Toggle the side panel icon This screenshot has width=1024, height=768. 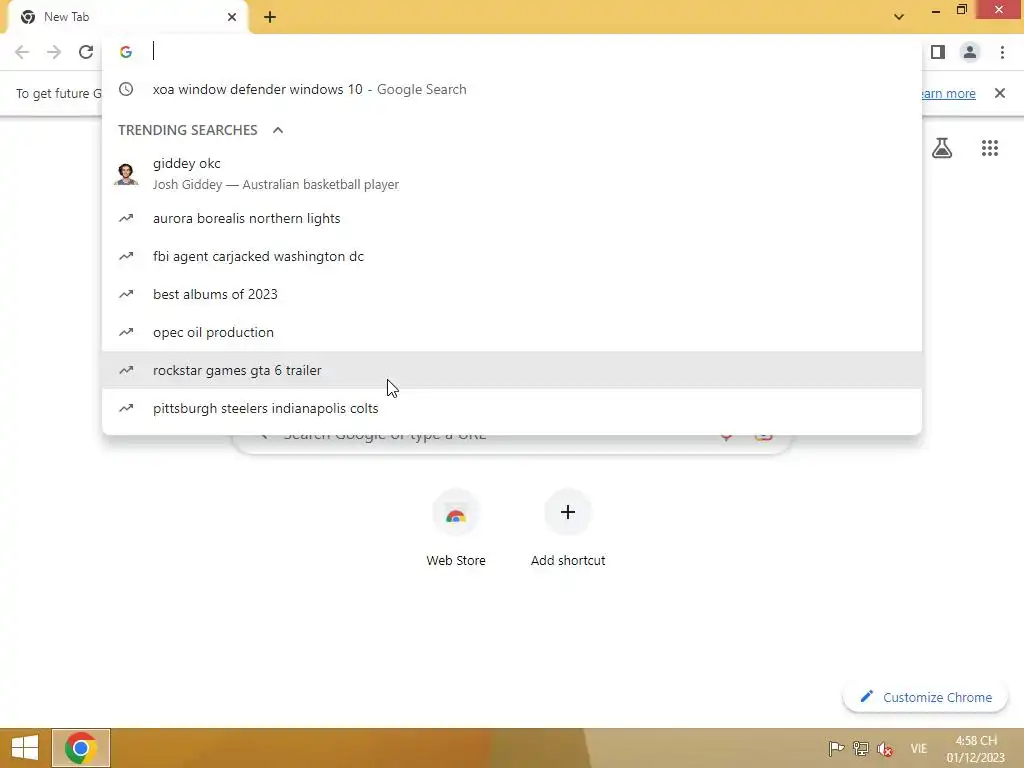938,52
